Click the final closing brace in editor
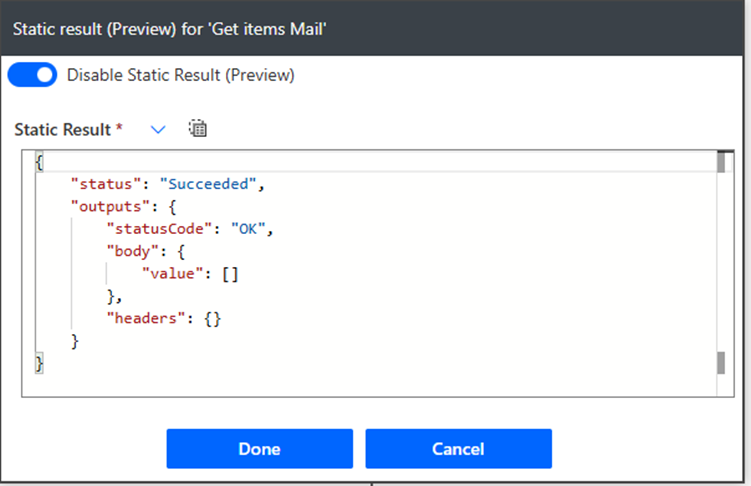The width and height of the screenshot is (751, 486). click(39, 363)
